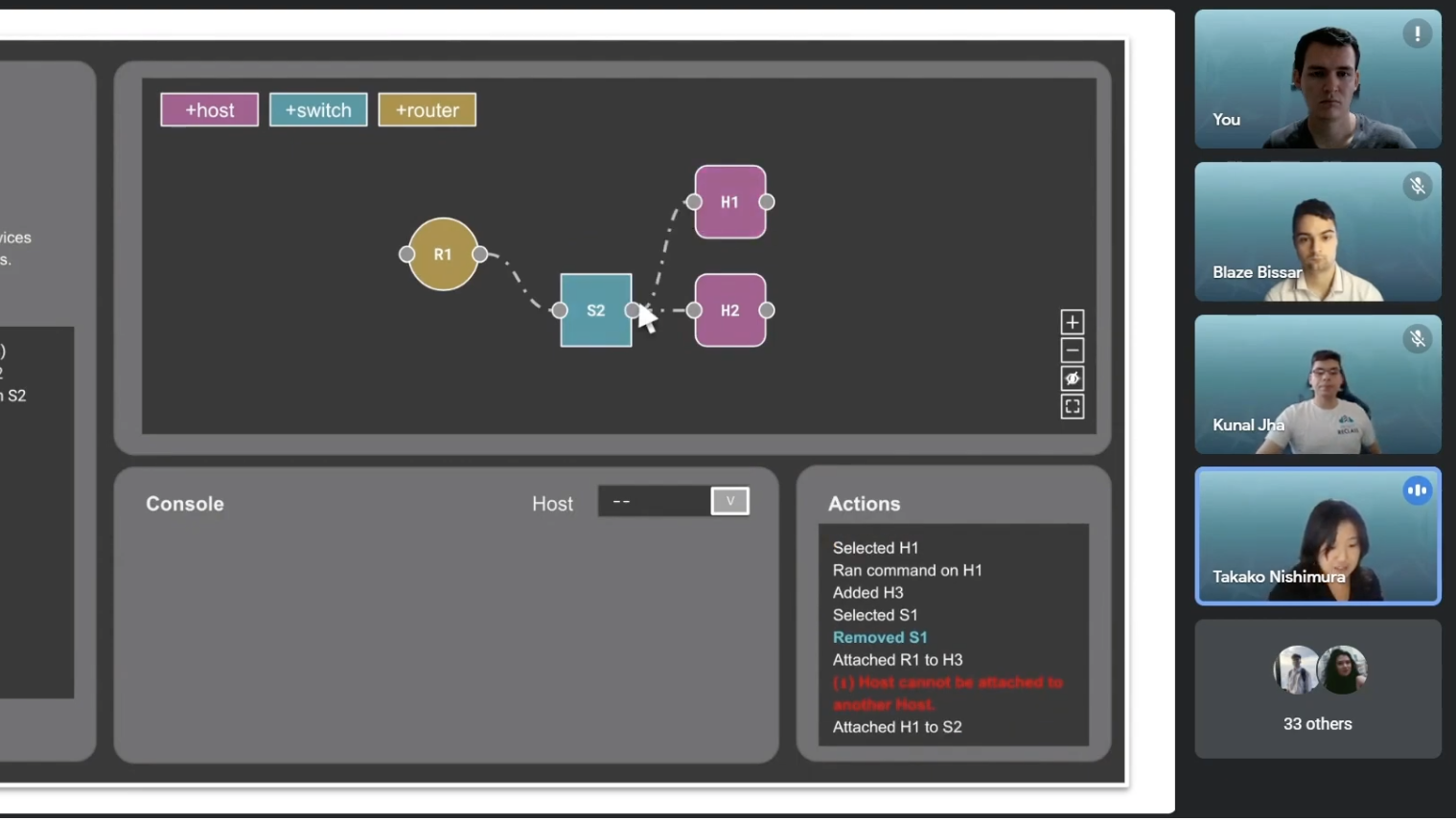Click the zoom in plus icon
Screen dimensions: 1456x820
tap(1072, 322)
